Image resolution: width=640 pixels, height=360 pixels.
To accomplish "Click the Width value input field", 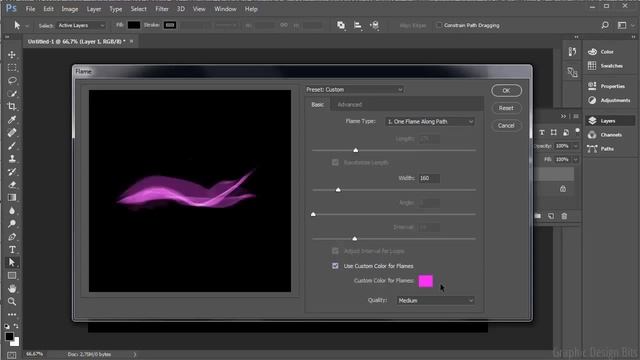I will tap(429, 178).
